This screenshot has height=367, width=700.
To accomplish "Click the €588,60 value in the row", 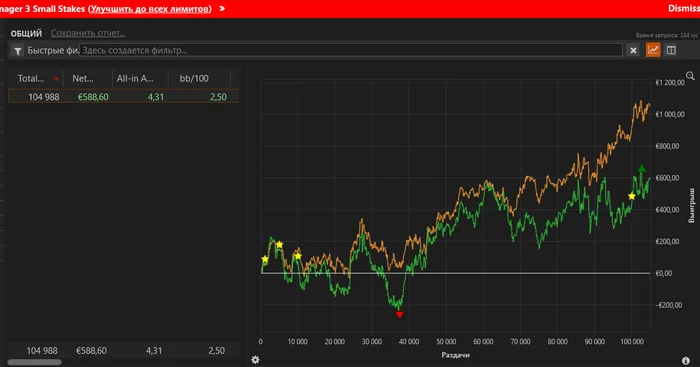I will pos(93,97).
